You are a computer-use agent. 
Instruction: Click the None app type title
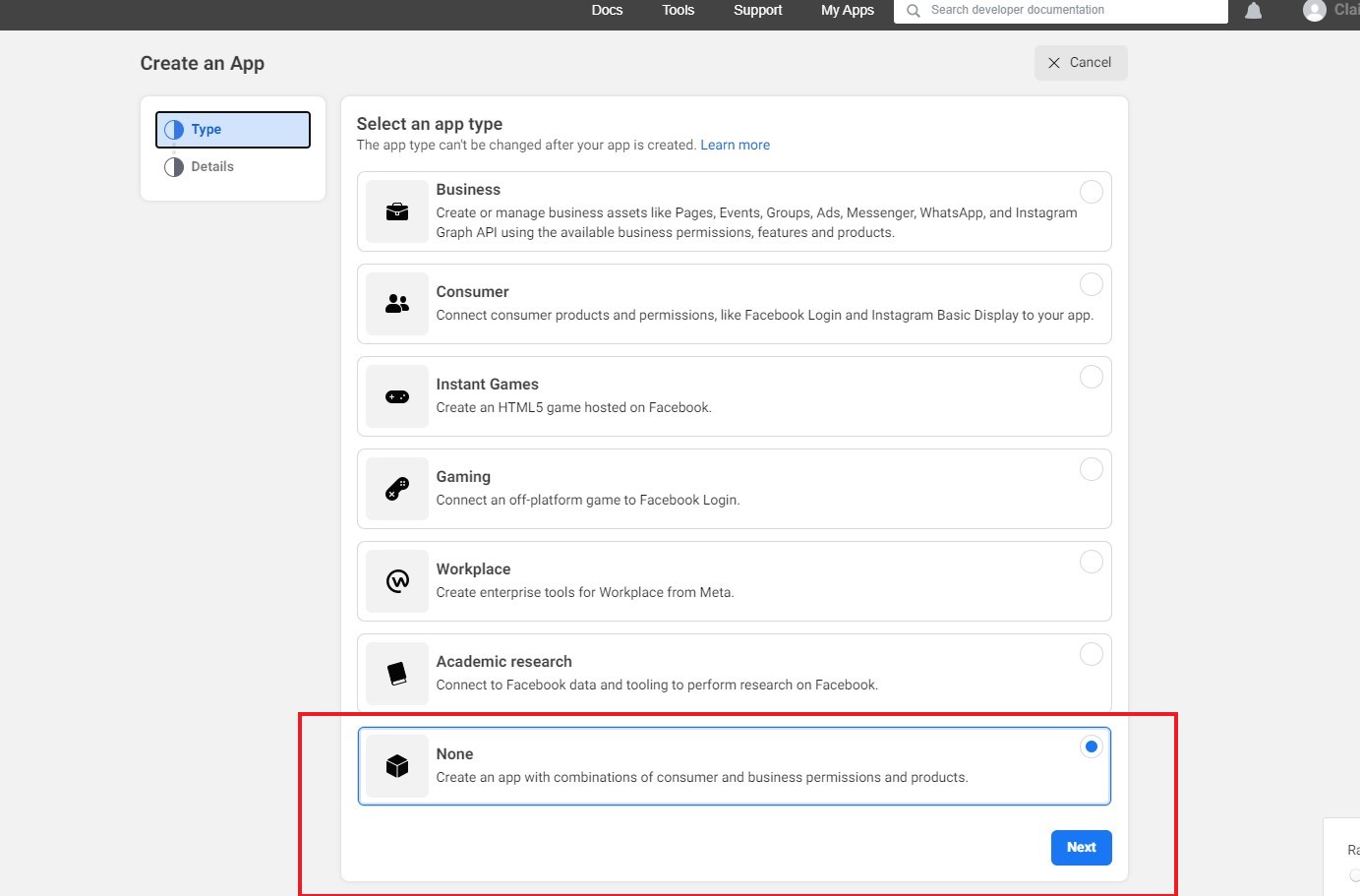click(454, 754)
